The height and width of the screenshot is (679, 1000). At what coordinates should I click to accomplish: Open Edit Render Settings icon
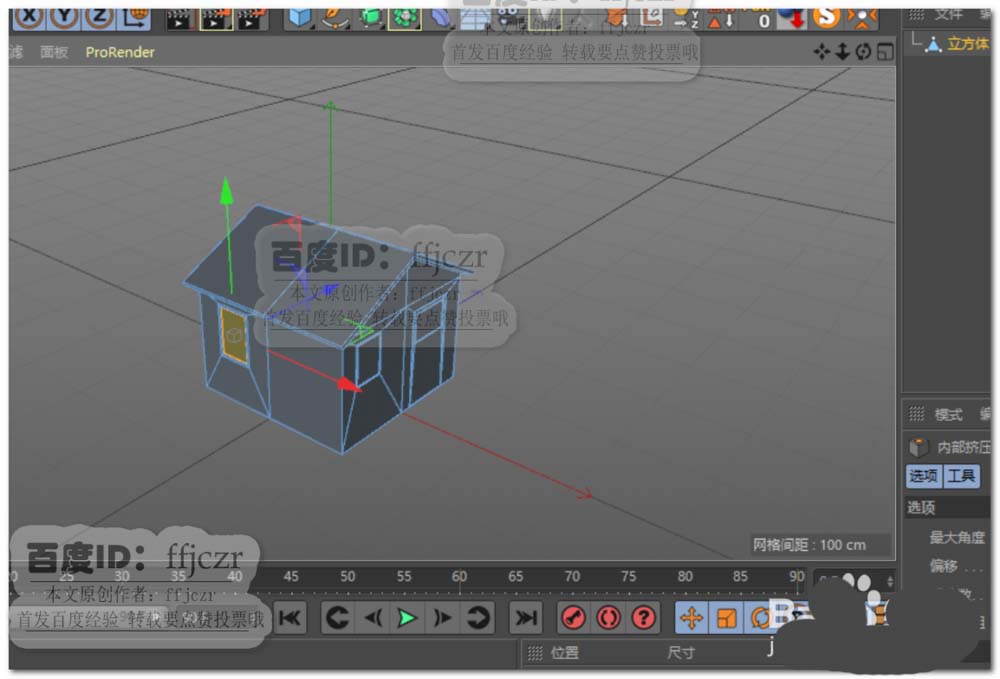tap(251, 19)
